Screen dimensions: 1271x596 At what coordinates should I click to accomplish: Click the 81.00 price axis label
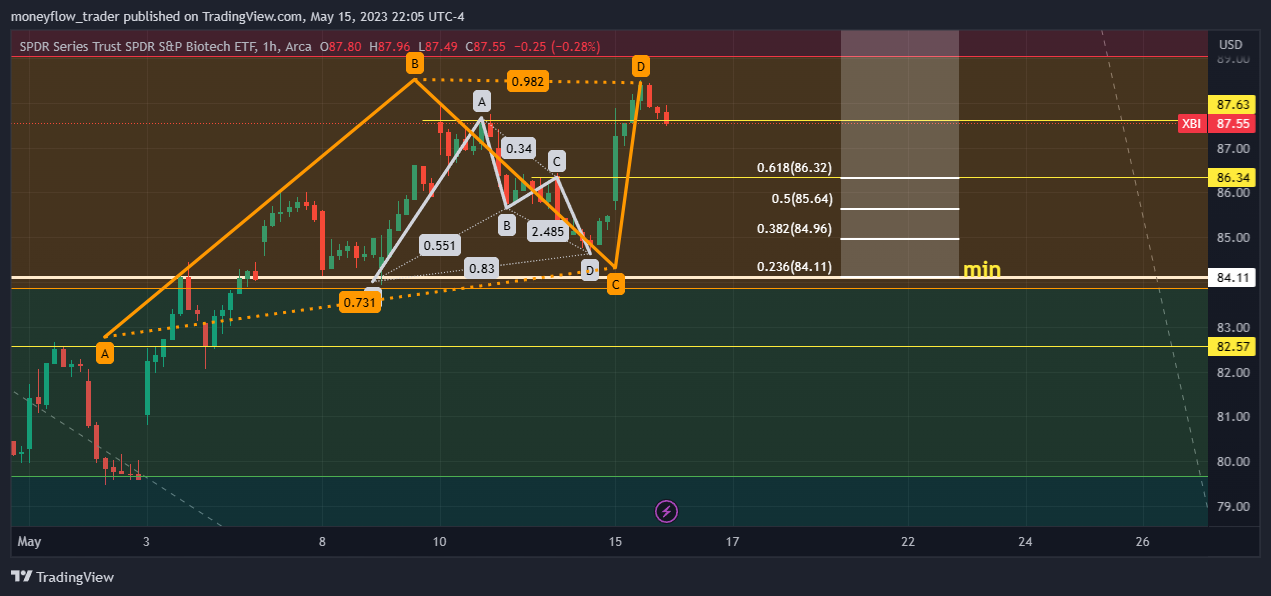(1233, 417)
